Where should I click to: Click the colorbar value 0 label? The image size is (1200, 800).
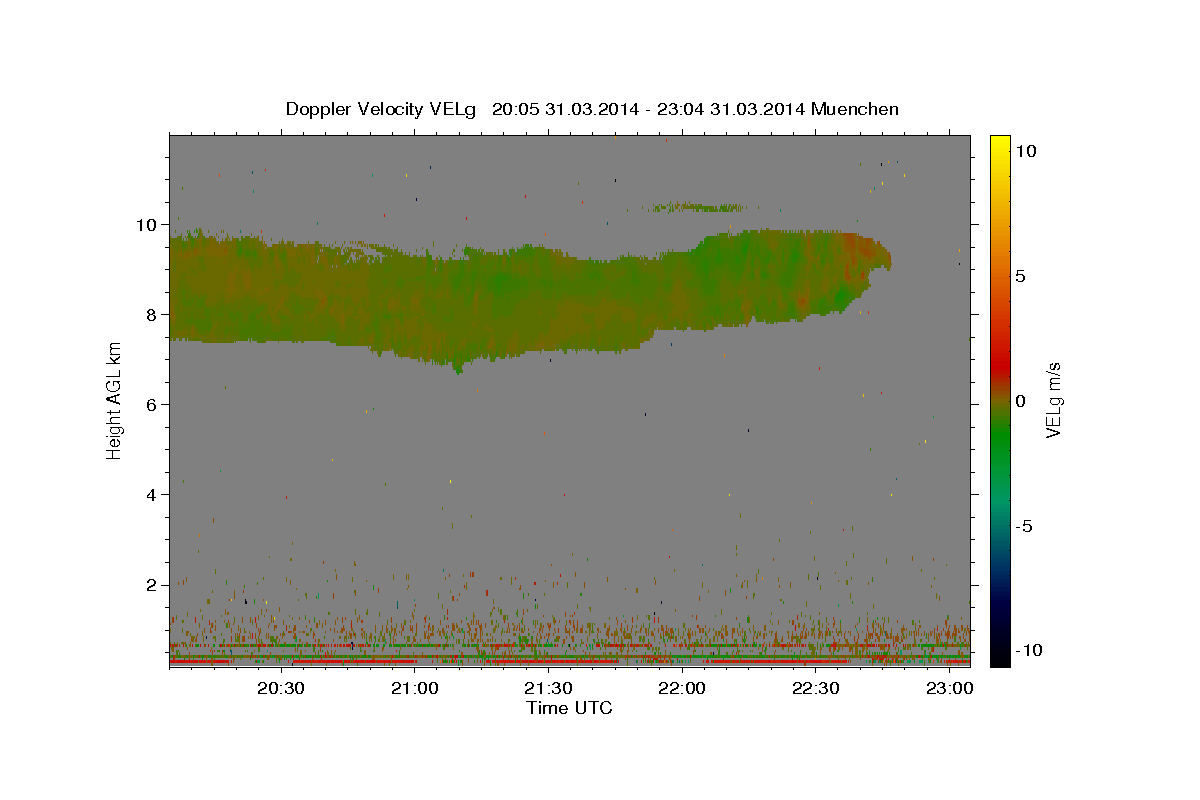pos(1020,401)
